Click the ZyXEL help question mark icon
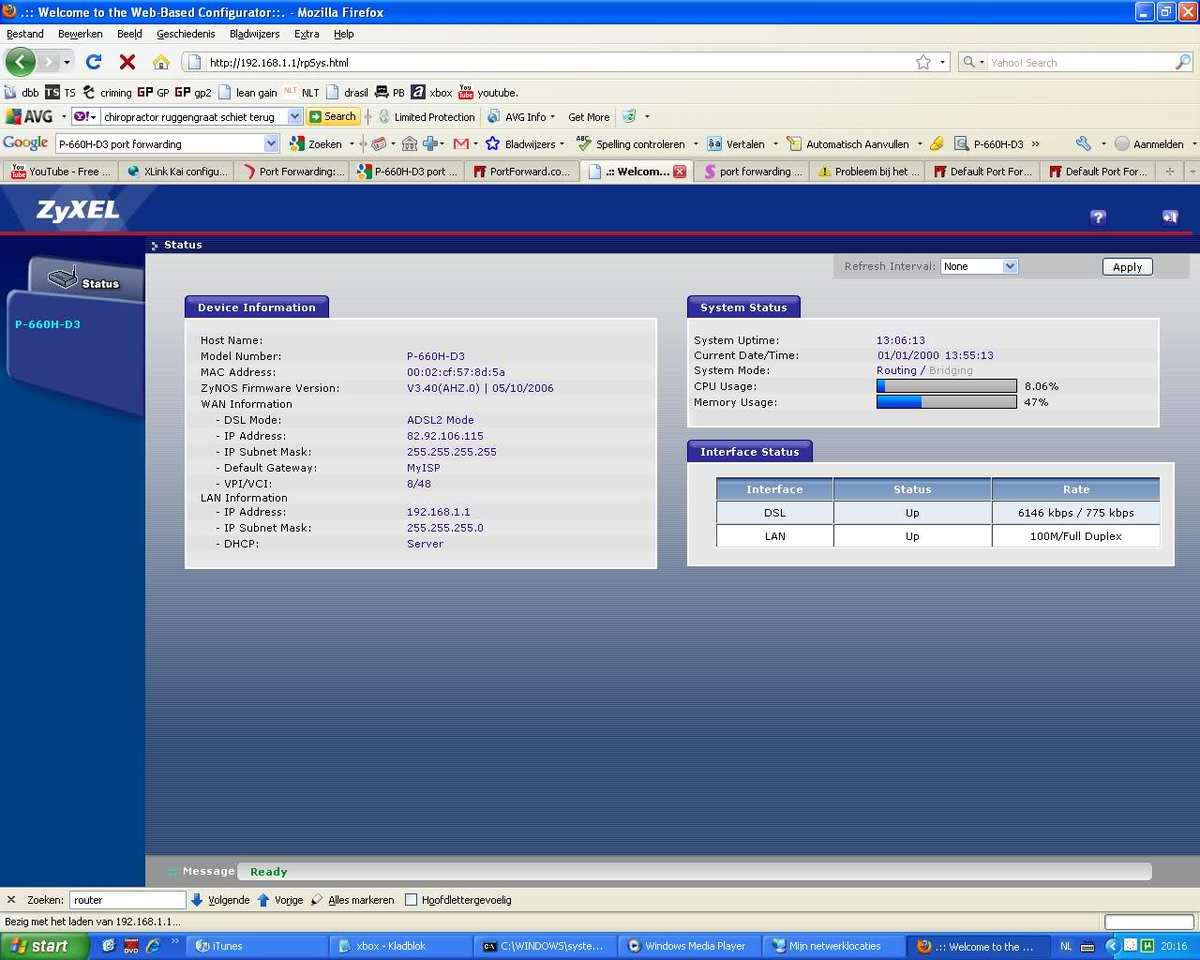The image size is (1200, 960). click(x=1098, y=217)
